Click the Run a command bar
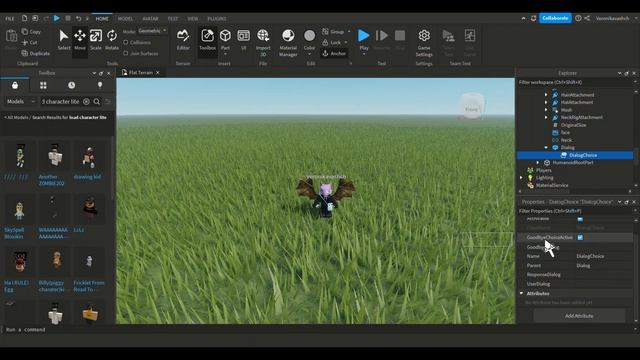The width and height of the screenshot is (640, 360). 318,330
